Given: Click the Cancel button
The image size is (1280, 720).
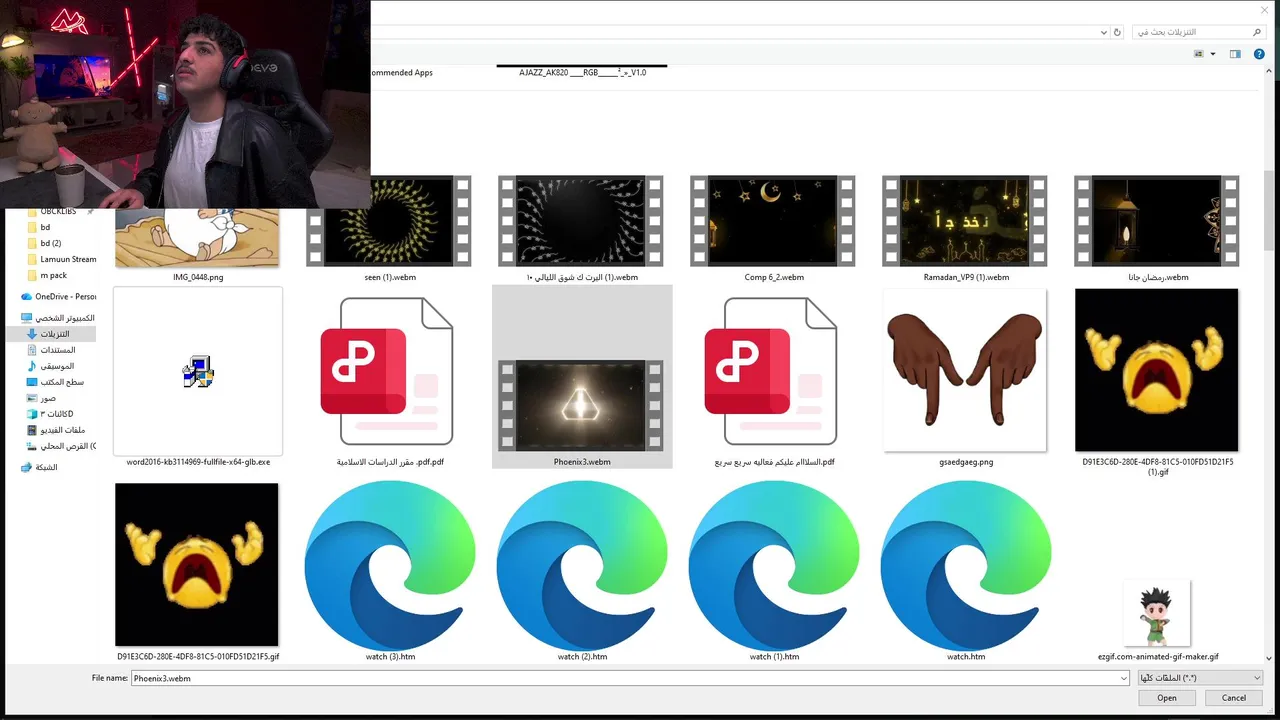Looking at the screenshot, I should coord(1234,698).
